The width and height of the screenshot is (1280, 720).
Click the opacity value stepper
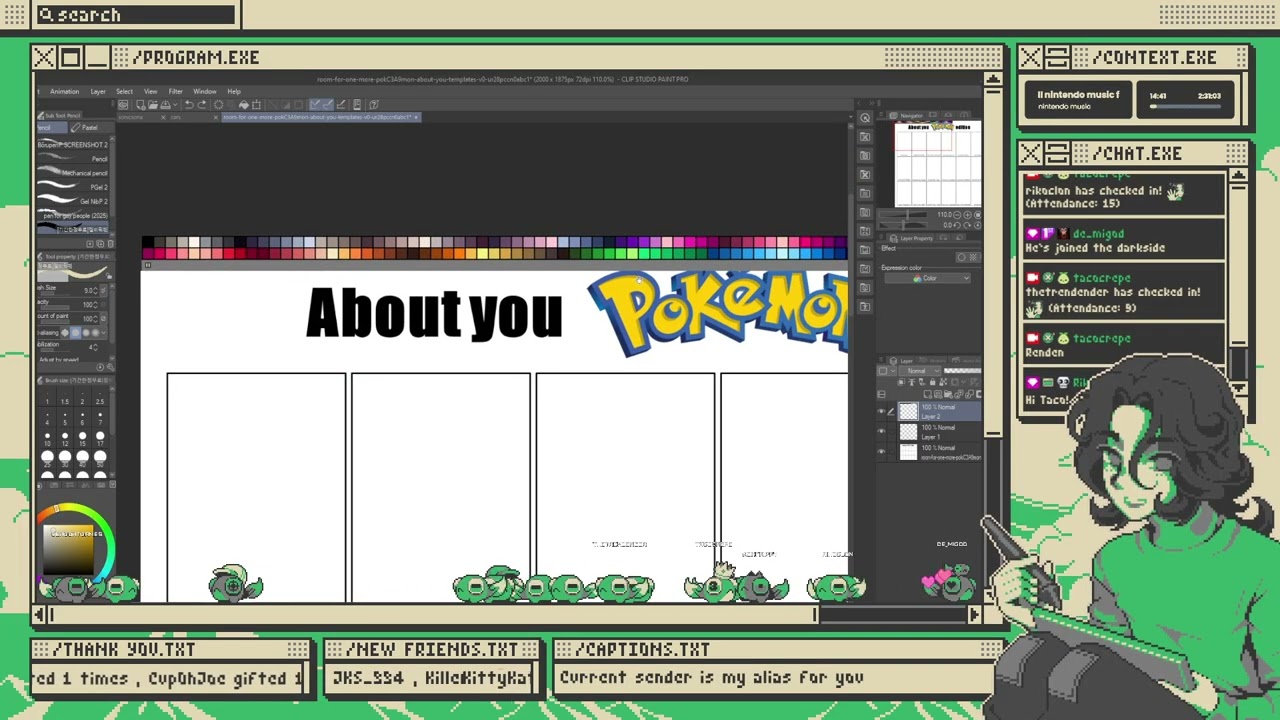(96, 304)
